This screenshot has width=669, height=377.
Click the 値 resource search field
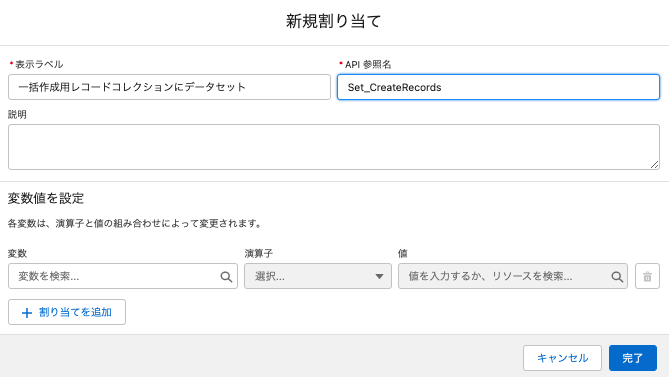coord(513,276)
